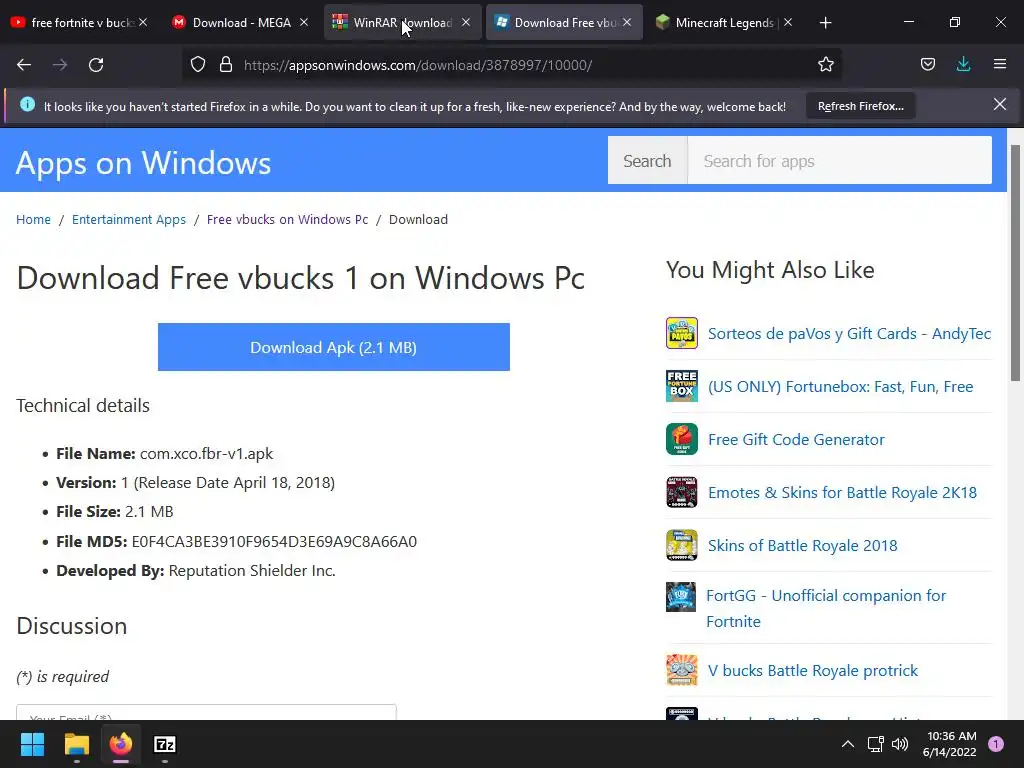Click the page vertical scrollbar thumb
This screenshot has height=768, width=1024.
pyautogui.click(x=1015, y=263)
